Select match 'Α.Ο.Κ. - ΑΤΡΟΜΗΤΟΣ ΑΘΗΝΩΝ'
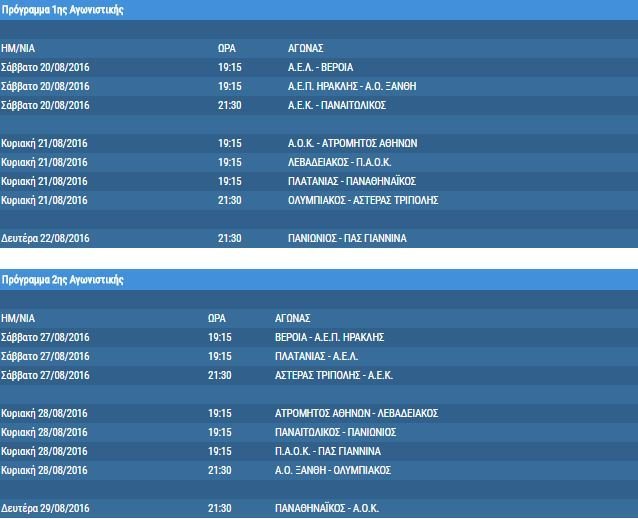The image size is (638, 519). pos(352,143)
